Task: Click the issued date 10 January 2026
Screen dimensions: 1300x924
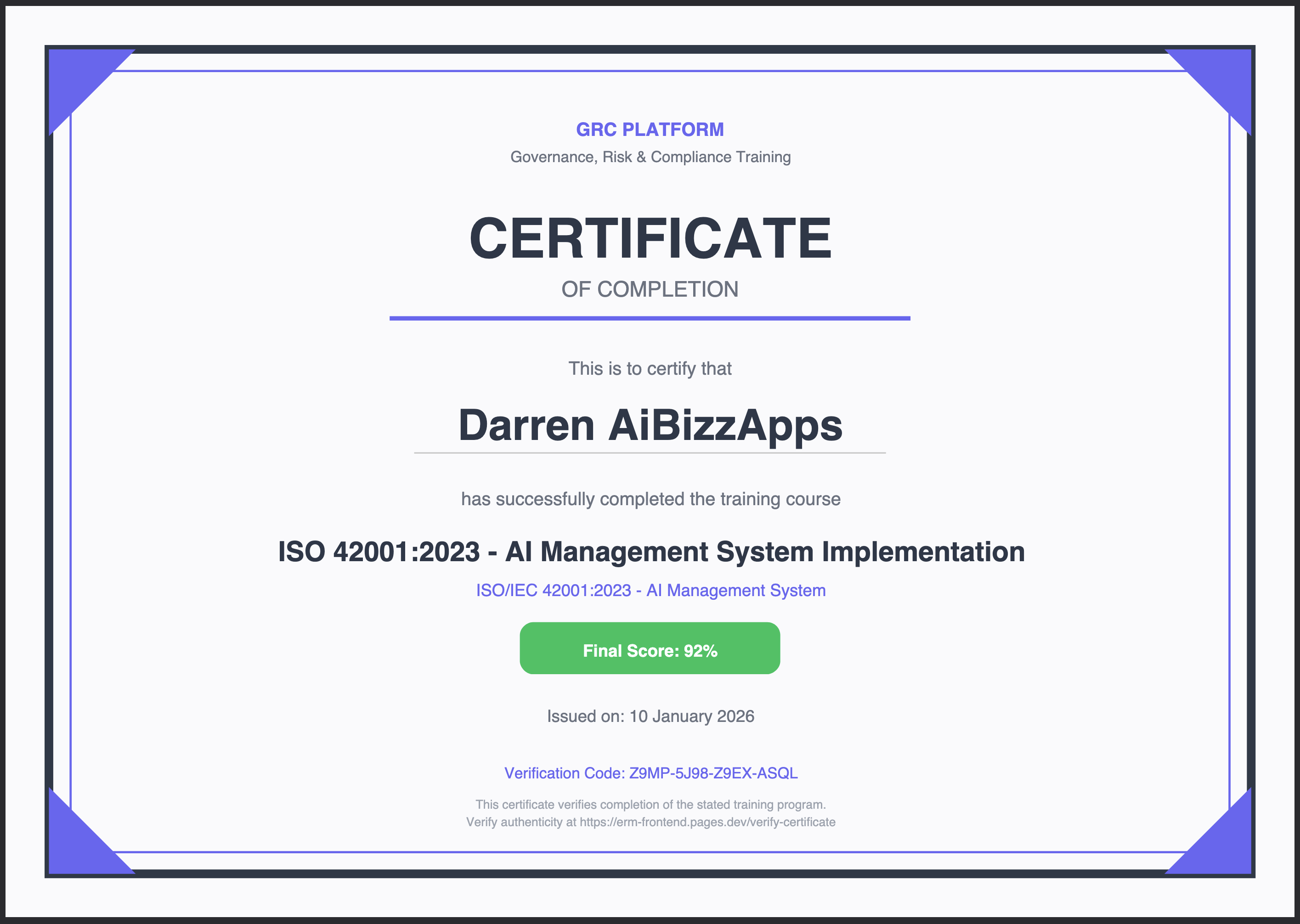Action: coord(650,717)
